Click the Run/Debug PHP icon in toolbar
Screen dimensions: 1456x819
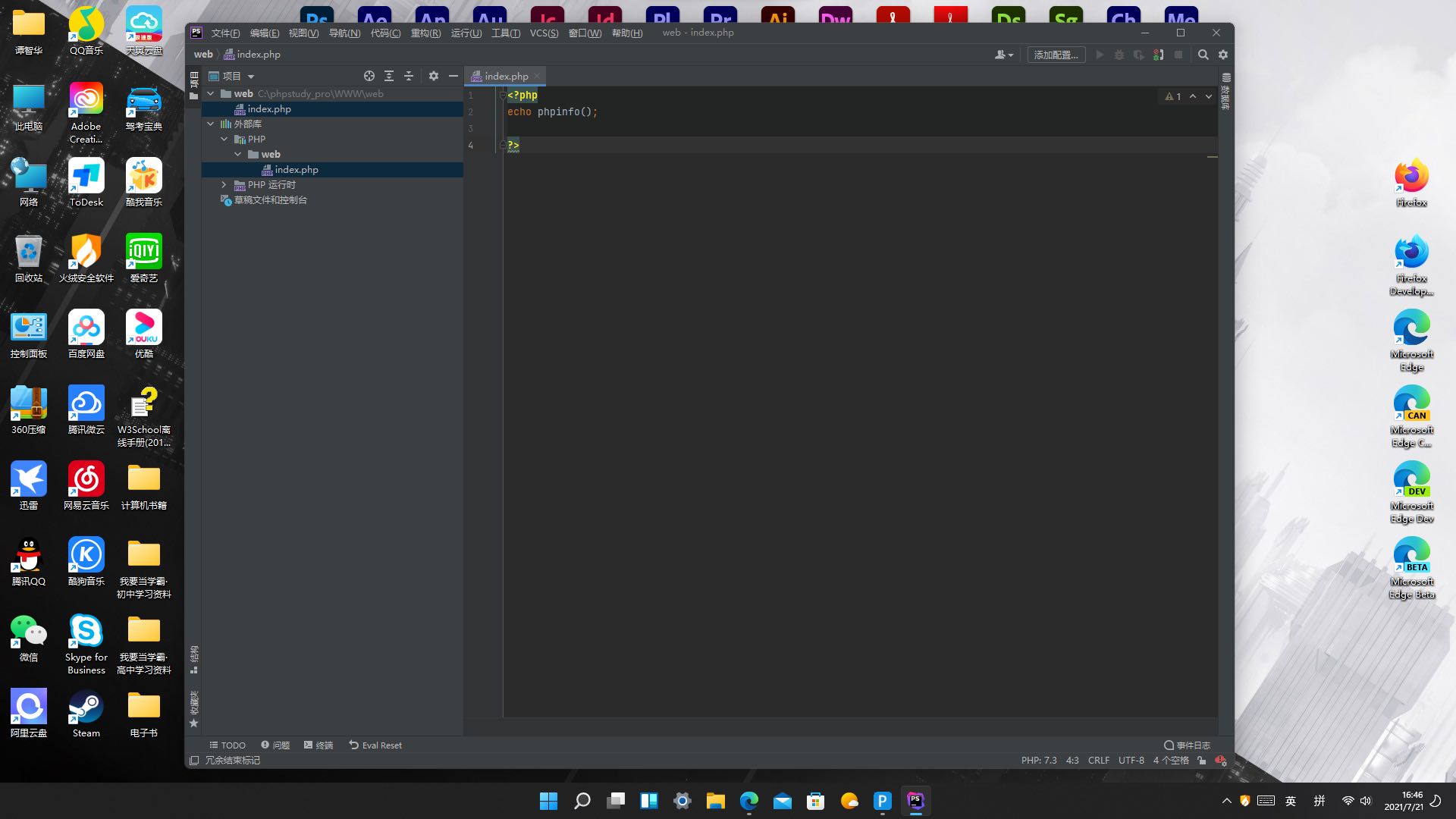[1157, 55]
